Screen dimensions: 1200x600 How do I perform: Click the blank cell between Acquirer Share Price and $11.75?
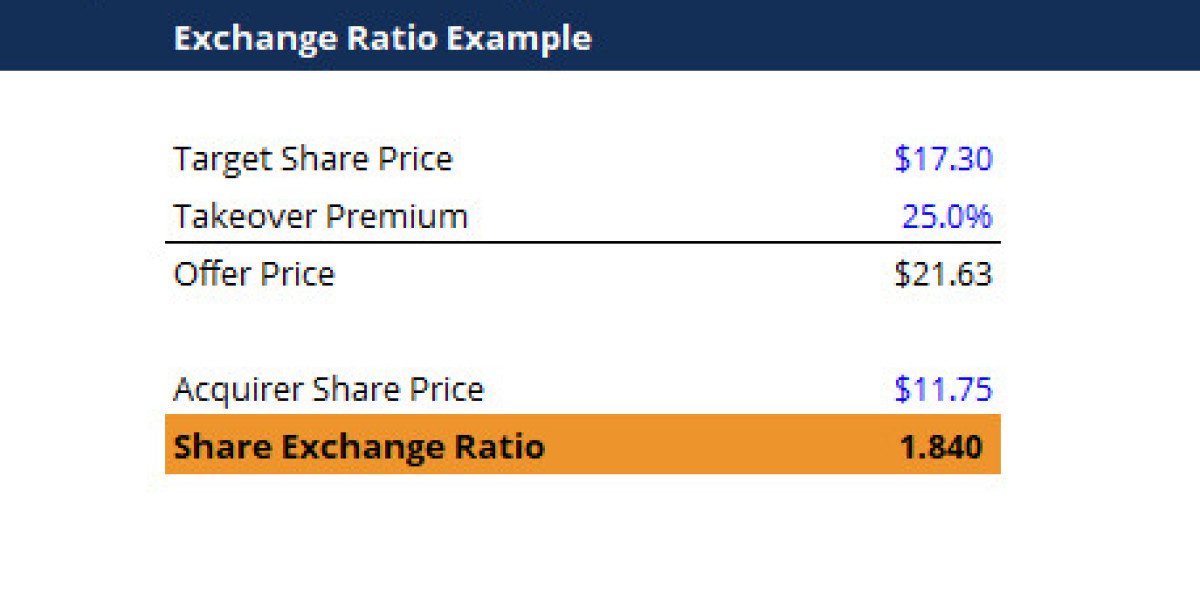pyautogui.click(x=690, y=389)
